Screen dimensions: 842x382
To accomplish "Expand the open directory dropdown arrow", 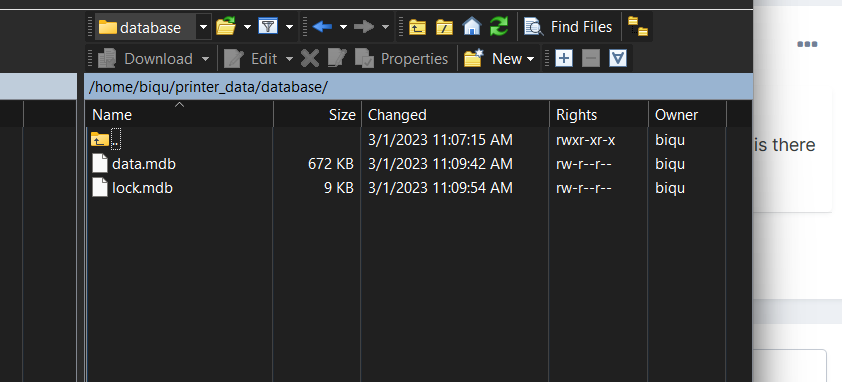I will 247,27.
